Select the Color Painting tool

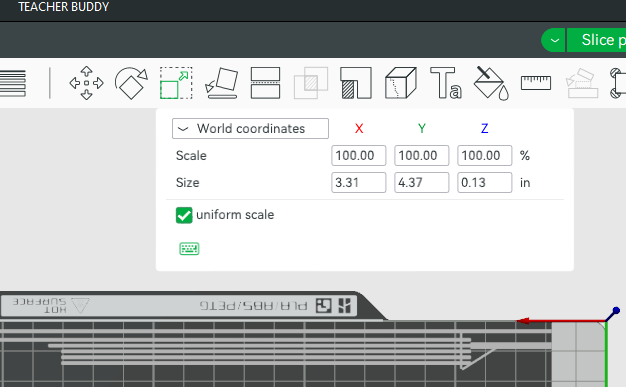pos(491,83)
